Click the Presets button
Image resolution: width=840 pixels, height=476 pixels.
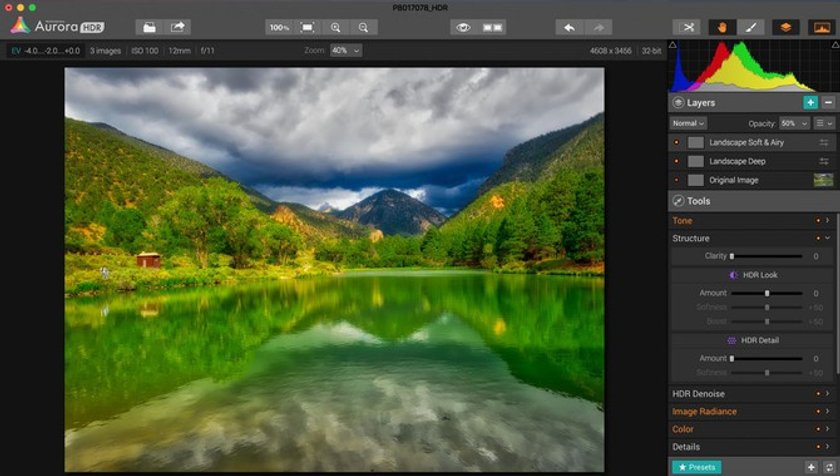(x=696, y=467)
